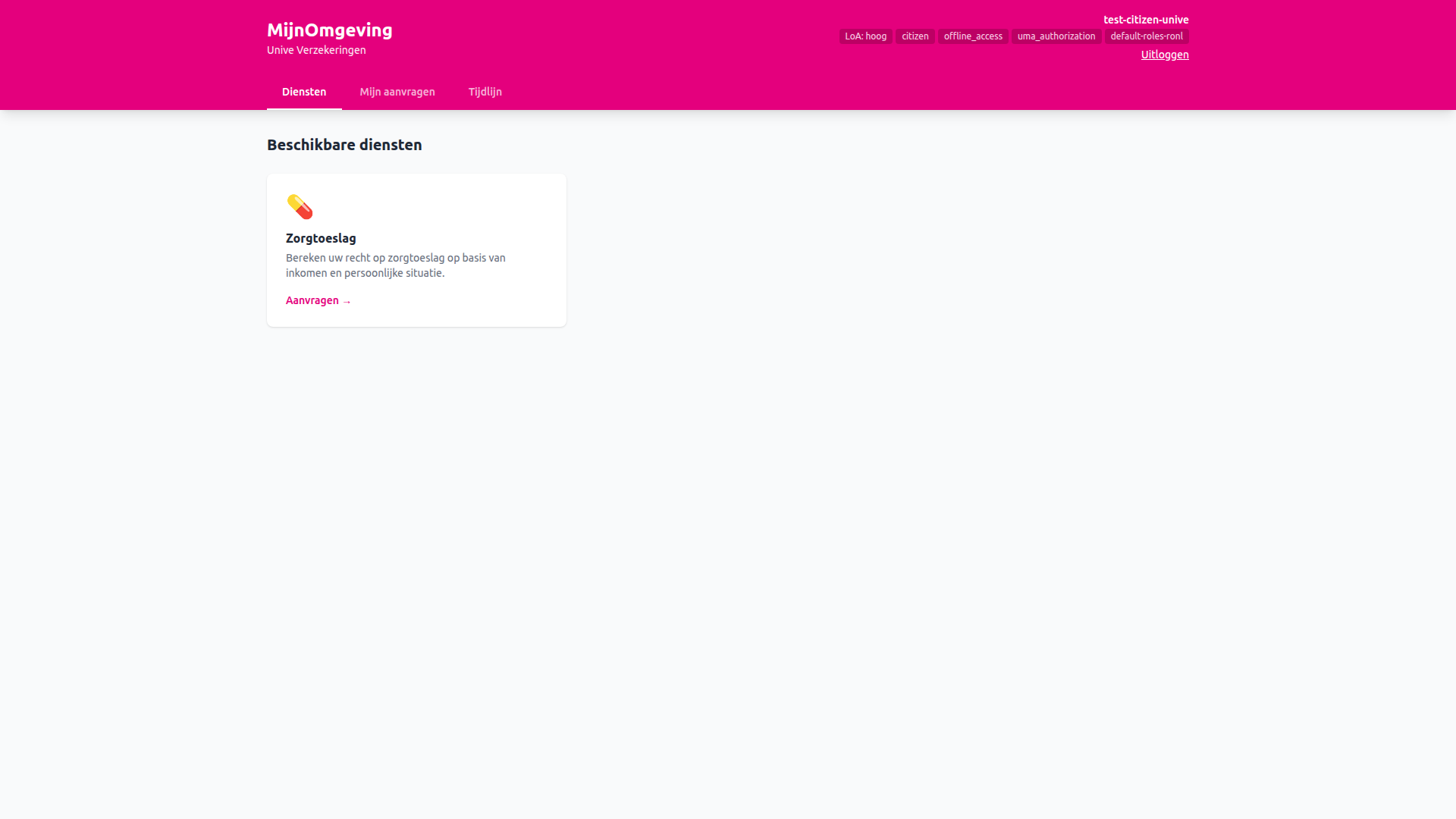Click the username test-citizen-unive
This screenshot has width=1456, height=819.
(1147, 20)
